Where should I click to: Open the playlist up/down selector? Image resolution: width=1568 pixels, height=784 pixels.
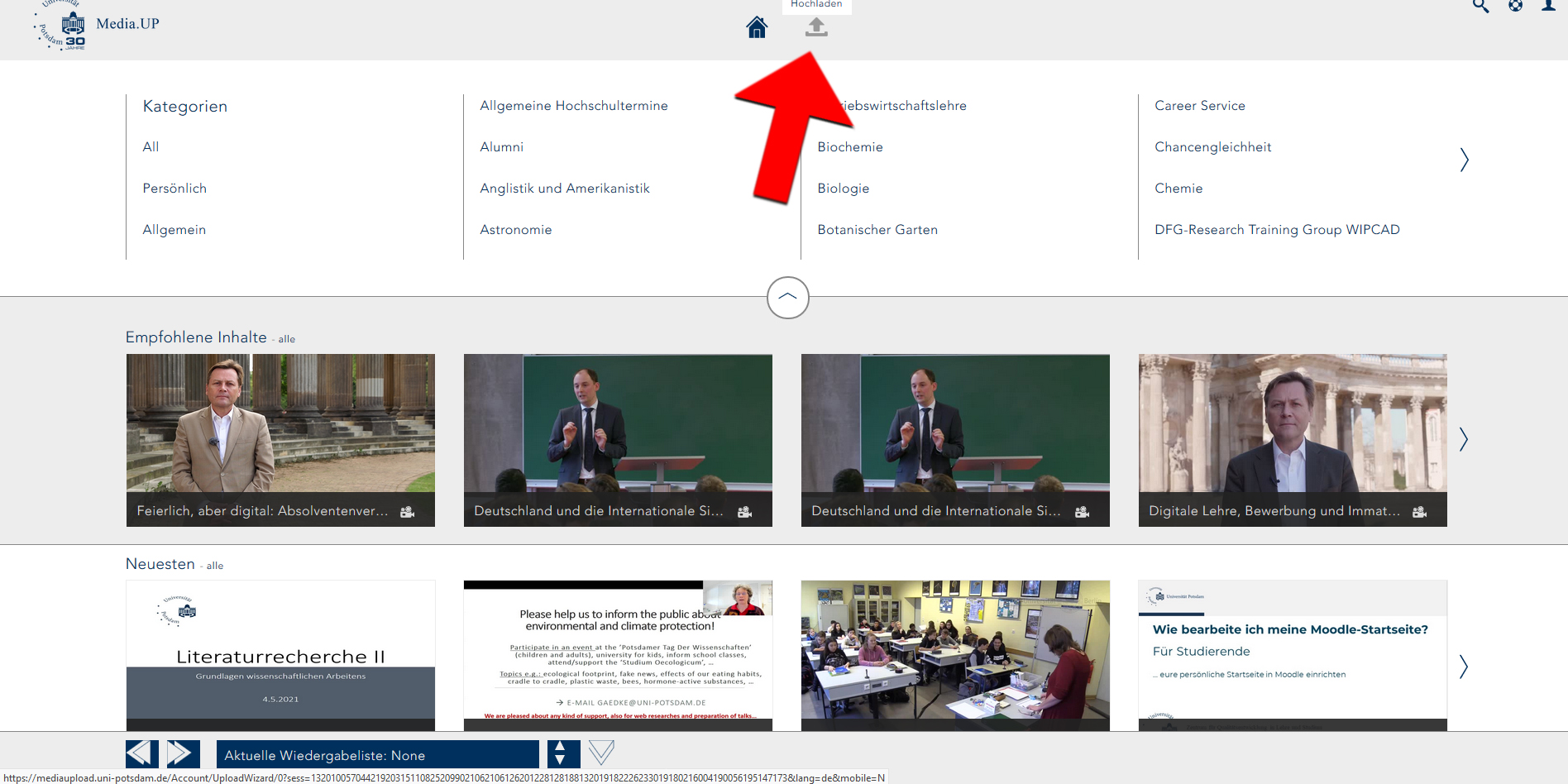tap(562, 753)
